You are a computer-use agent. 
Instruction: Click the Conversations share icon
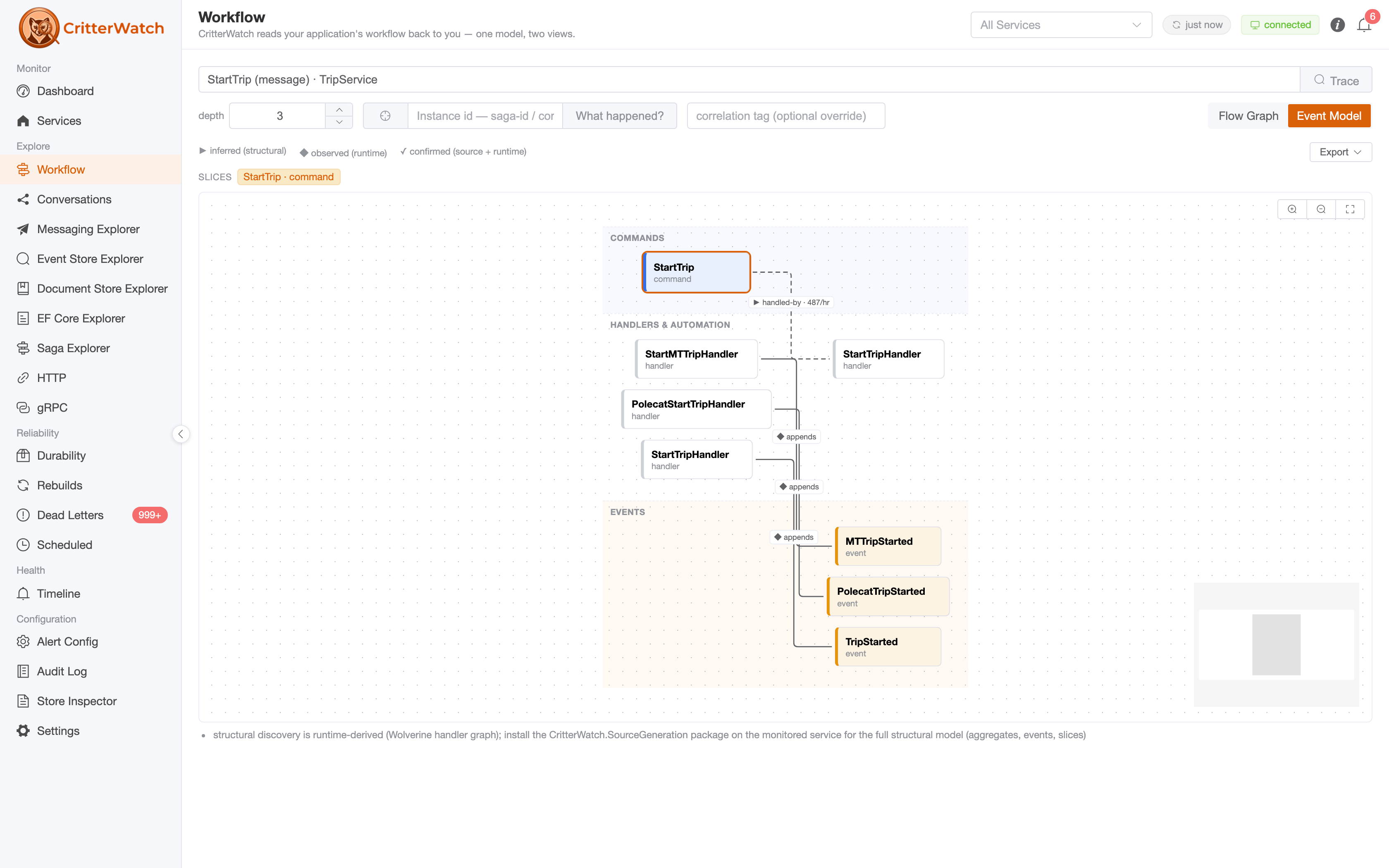23,199
